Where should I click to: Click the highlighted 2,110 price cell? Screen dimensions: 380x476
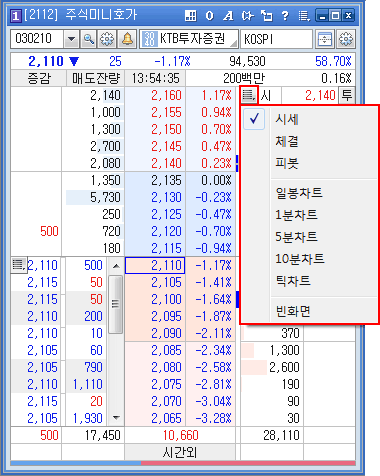point(155,266)
